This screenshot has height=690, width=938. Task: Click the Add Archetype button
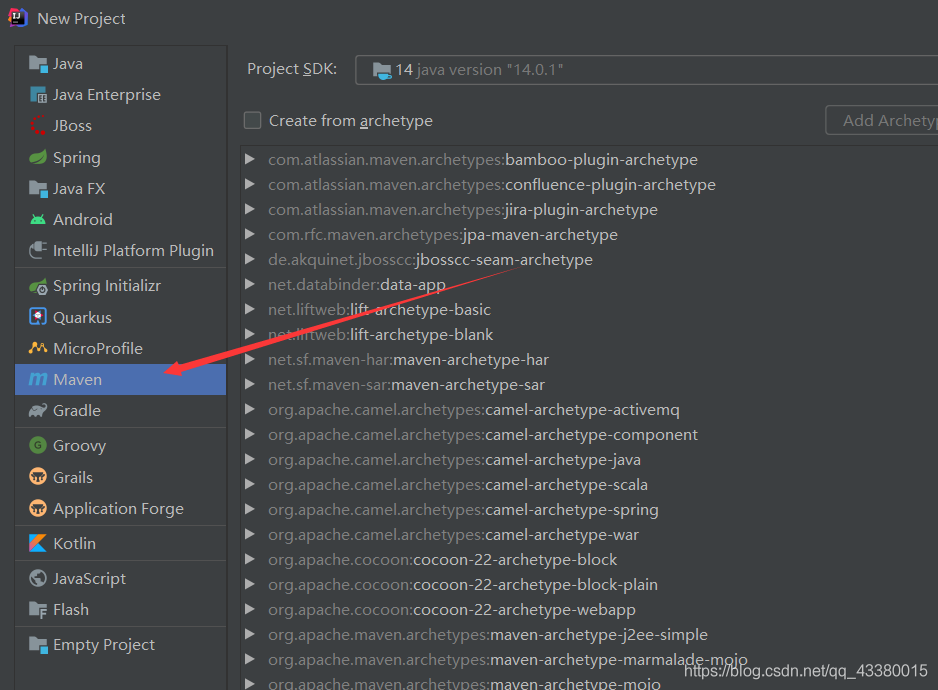tap(882, 120)
